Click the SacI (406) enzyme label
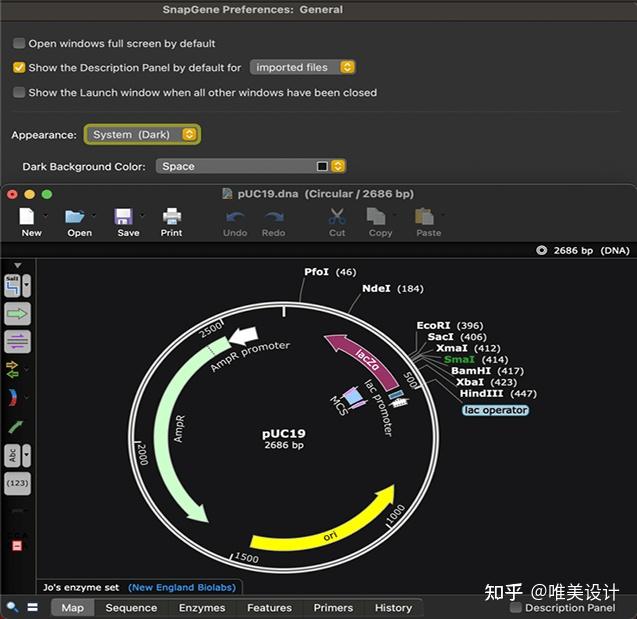This screenshot has width=637, height=619. 457,337
